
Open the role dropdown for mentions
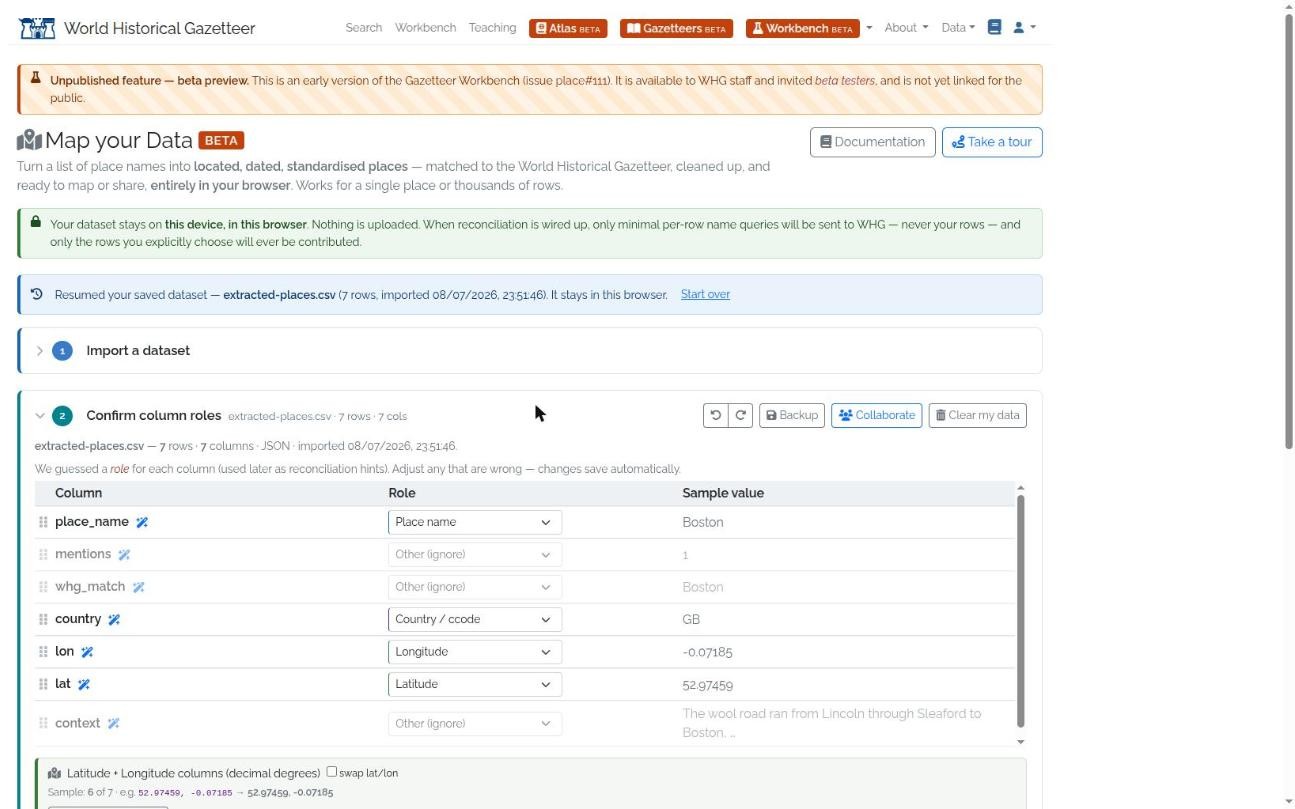point(475,554)
